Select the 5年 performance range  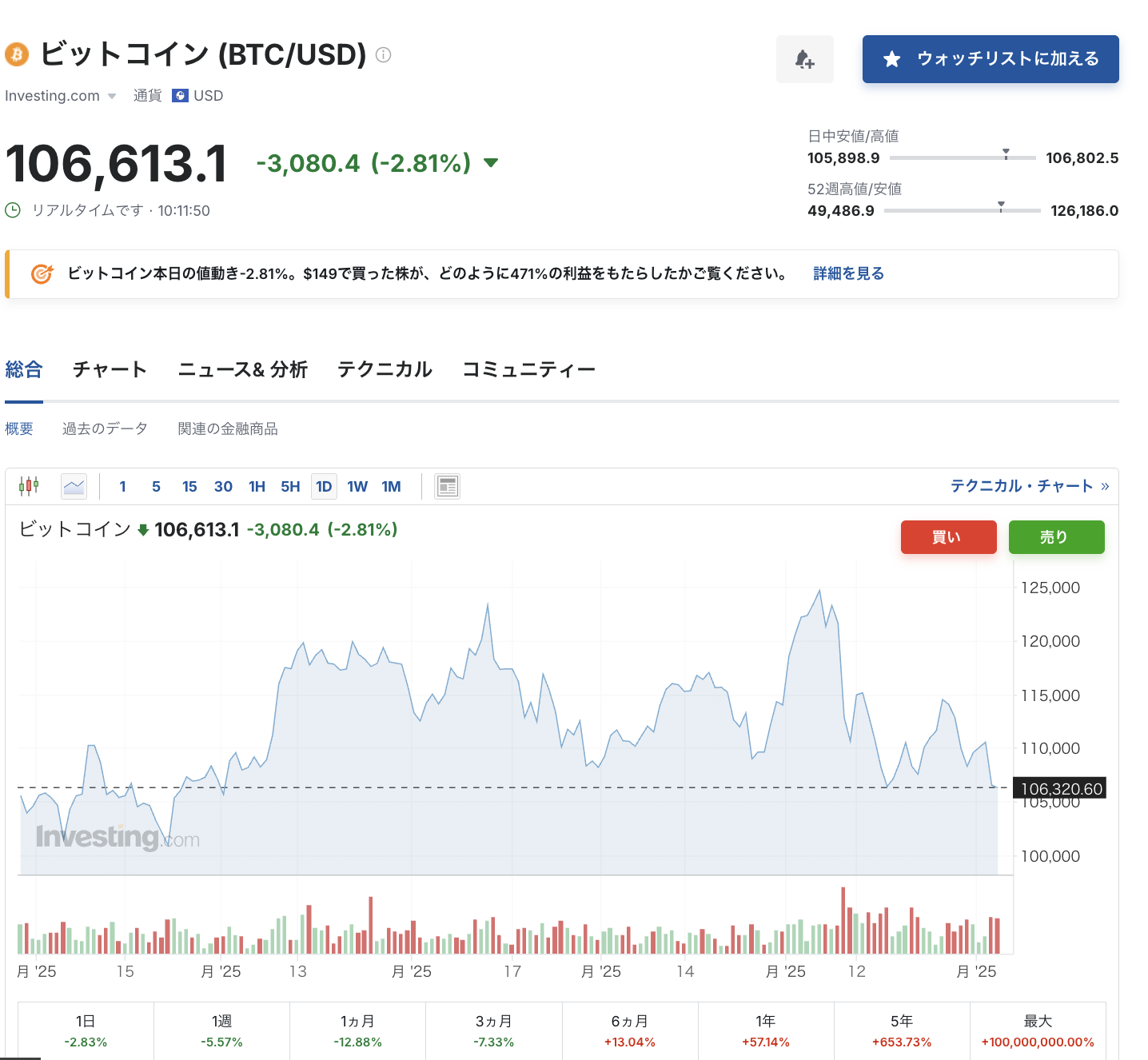(902, 1030)
